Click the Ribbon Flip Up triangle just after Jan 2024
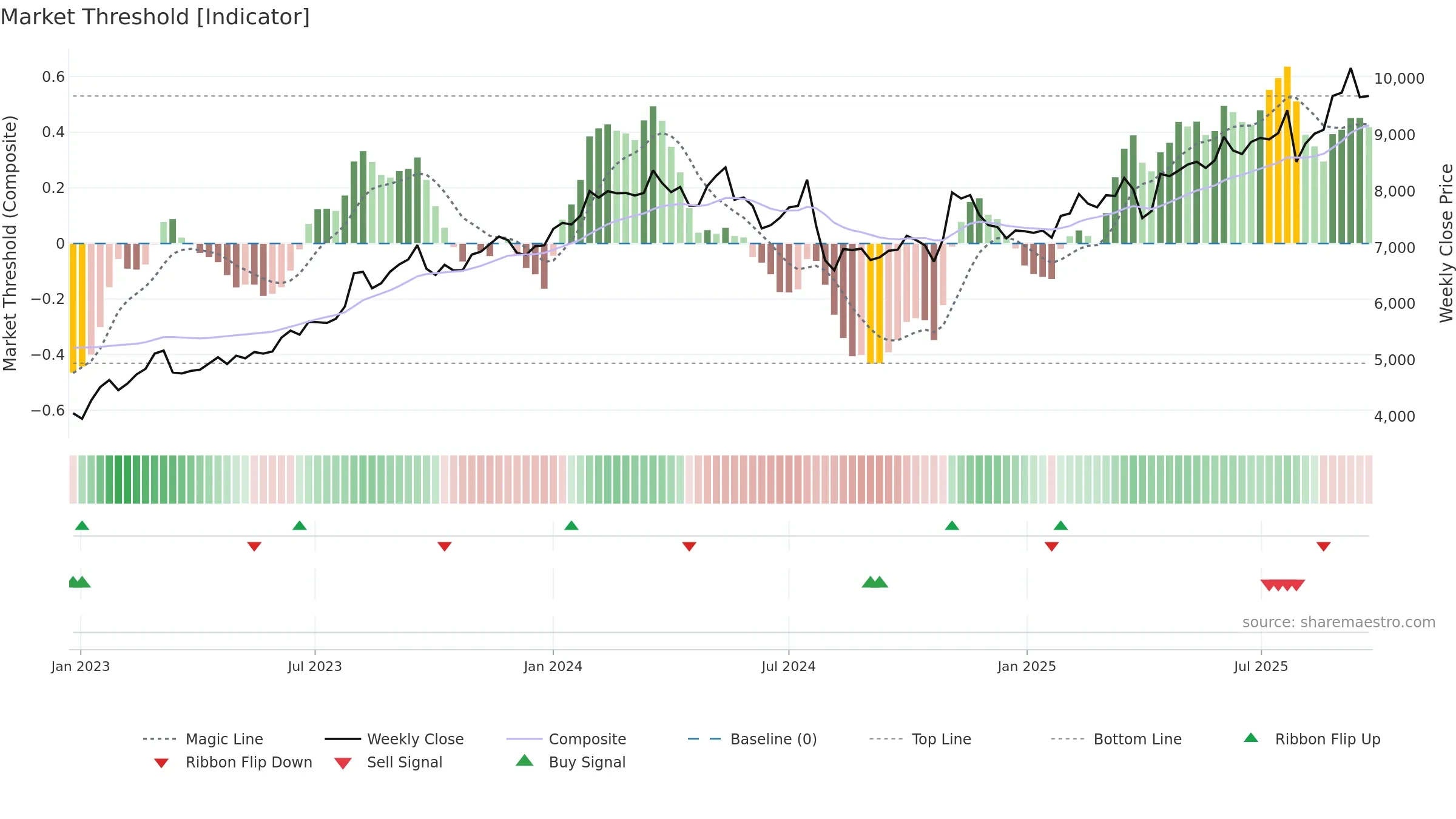This screenshot has width=1456, height=819. pyautogui.click(x=571, y=525)
